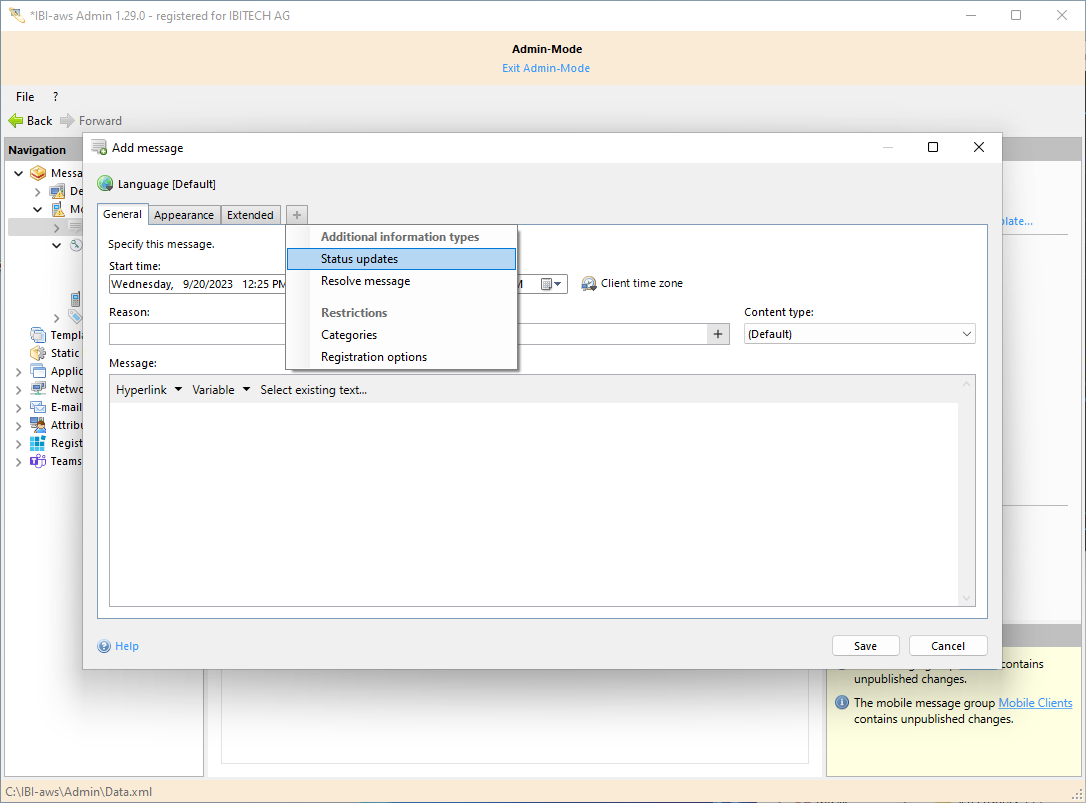Click the plus tab to add information
The width and height of the screenshot is (1086, 803).
click(x=297, y=215)
